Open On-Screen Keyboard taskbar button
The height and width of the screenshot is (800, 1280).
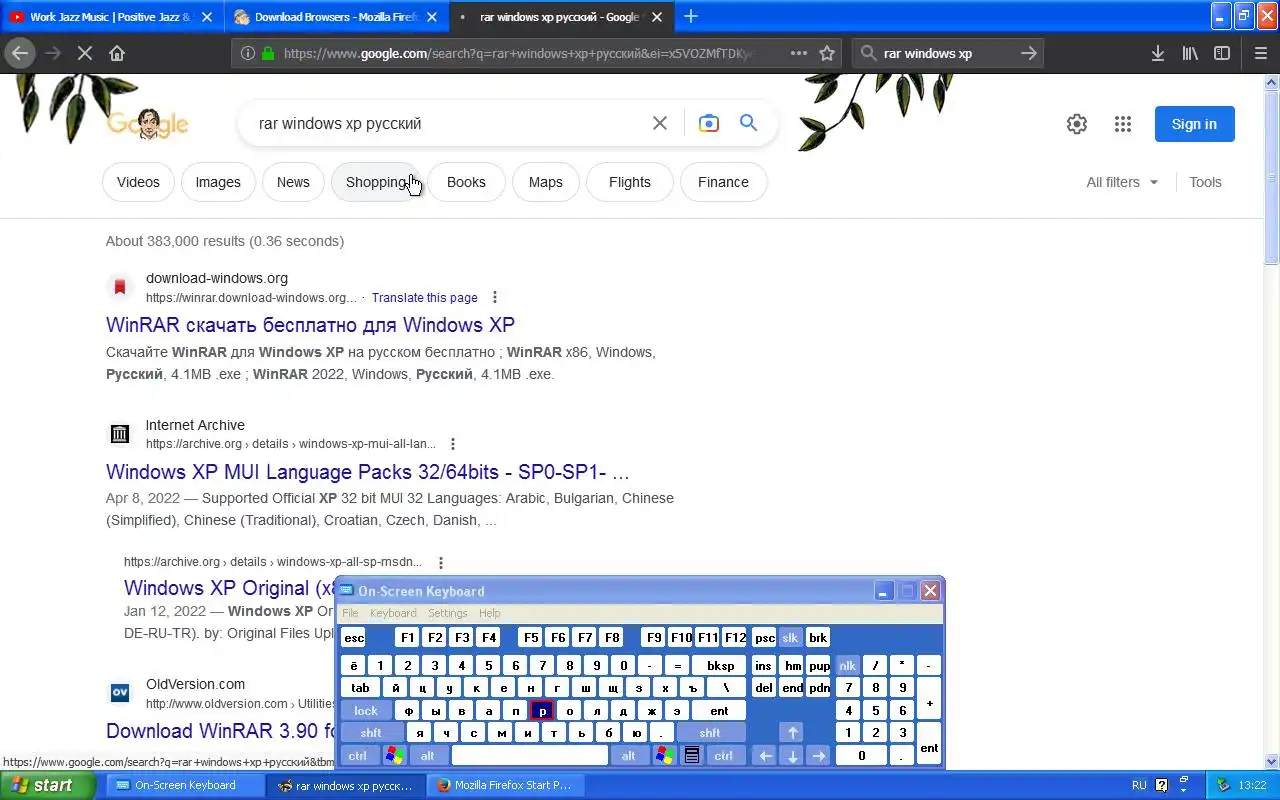184,785
